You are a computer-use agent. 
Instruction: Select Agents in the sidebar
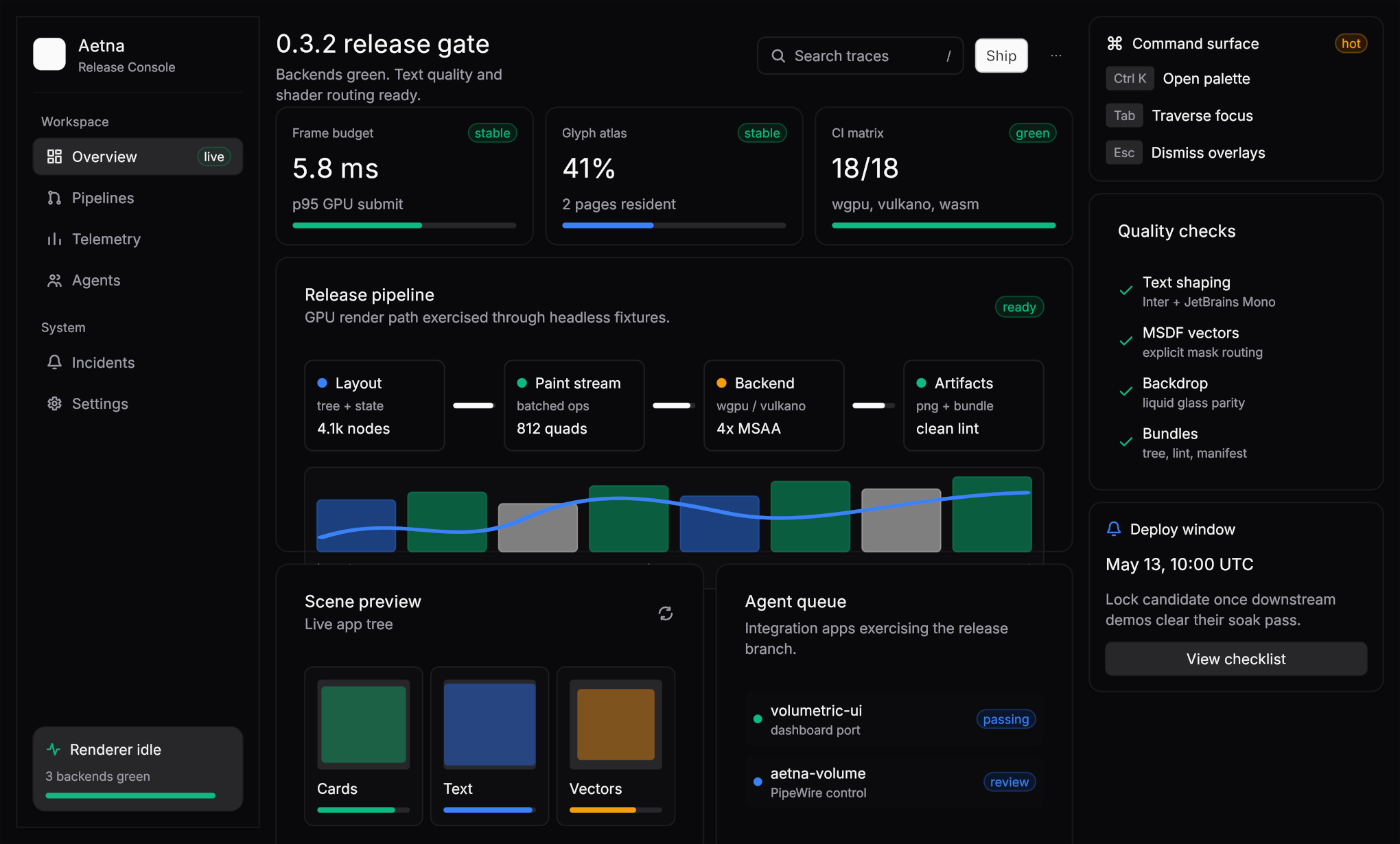pos(138,280)
